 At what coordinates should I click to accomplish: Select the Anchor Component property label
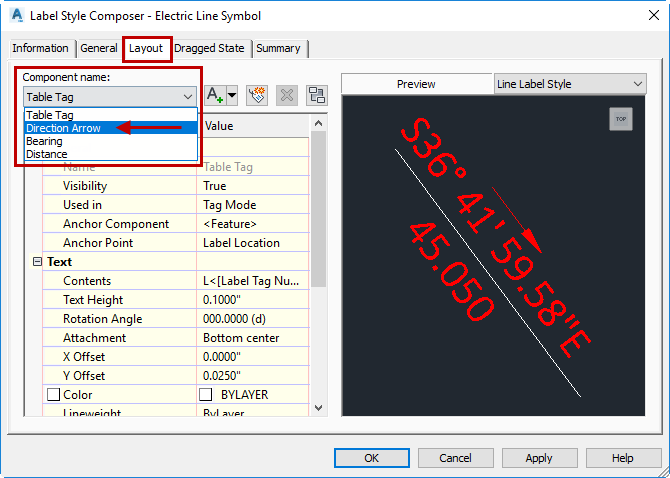click(x=116, y=224)
